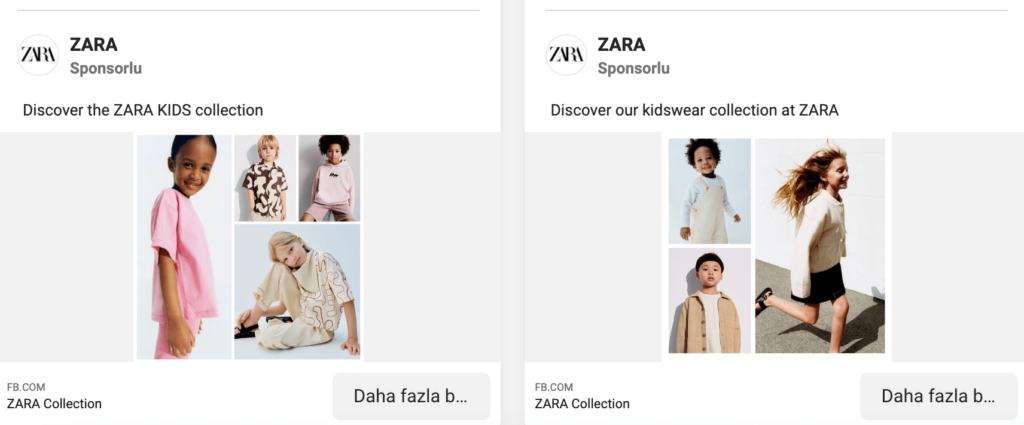Click the ZARA logo in the right ad
The height and width of the screenshot is (425, 1024).
tap(566, 55)
